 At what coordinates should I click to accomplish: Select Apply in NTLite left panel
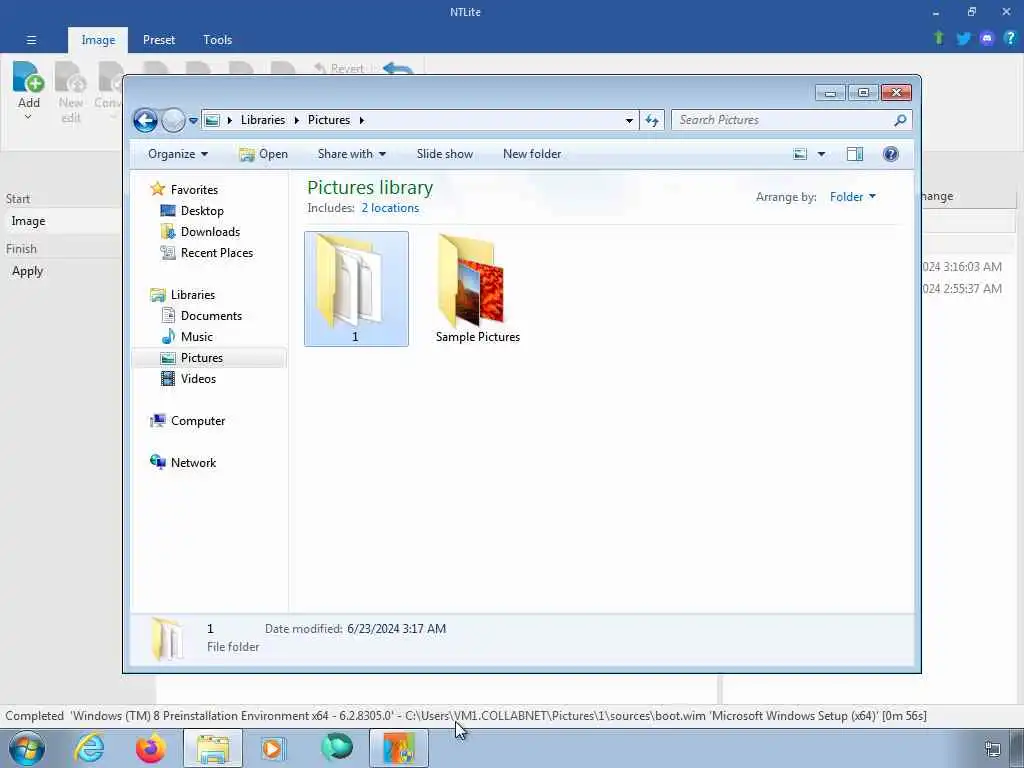(x=27, y=271)
